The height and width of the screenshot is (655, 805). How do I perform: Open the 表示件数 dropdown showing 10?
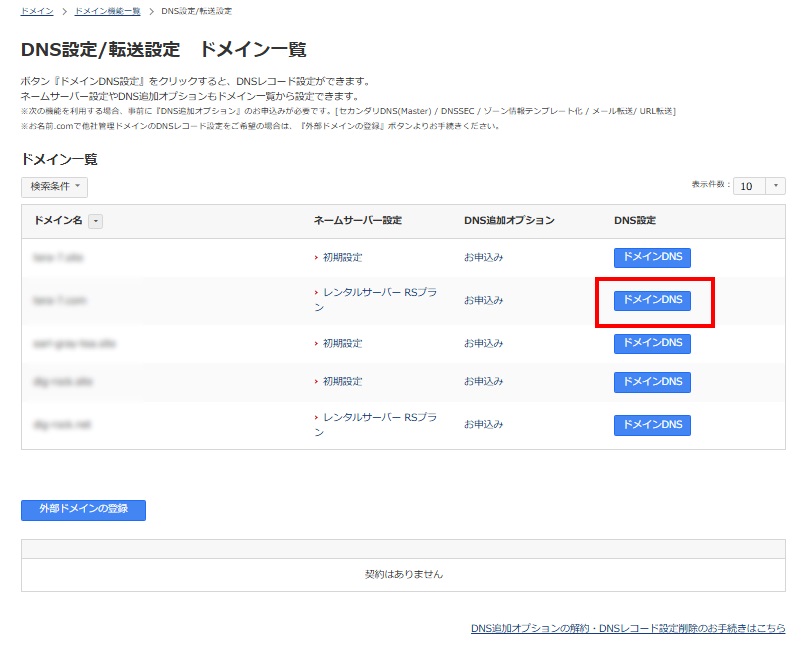click(759, 186)
